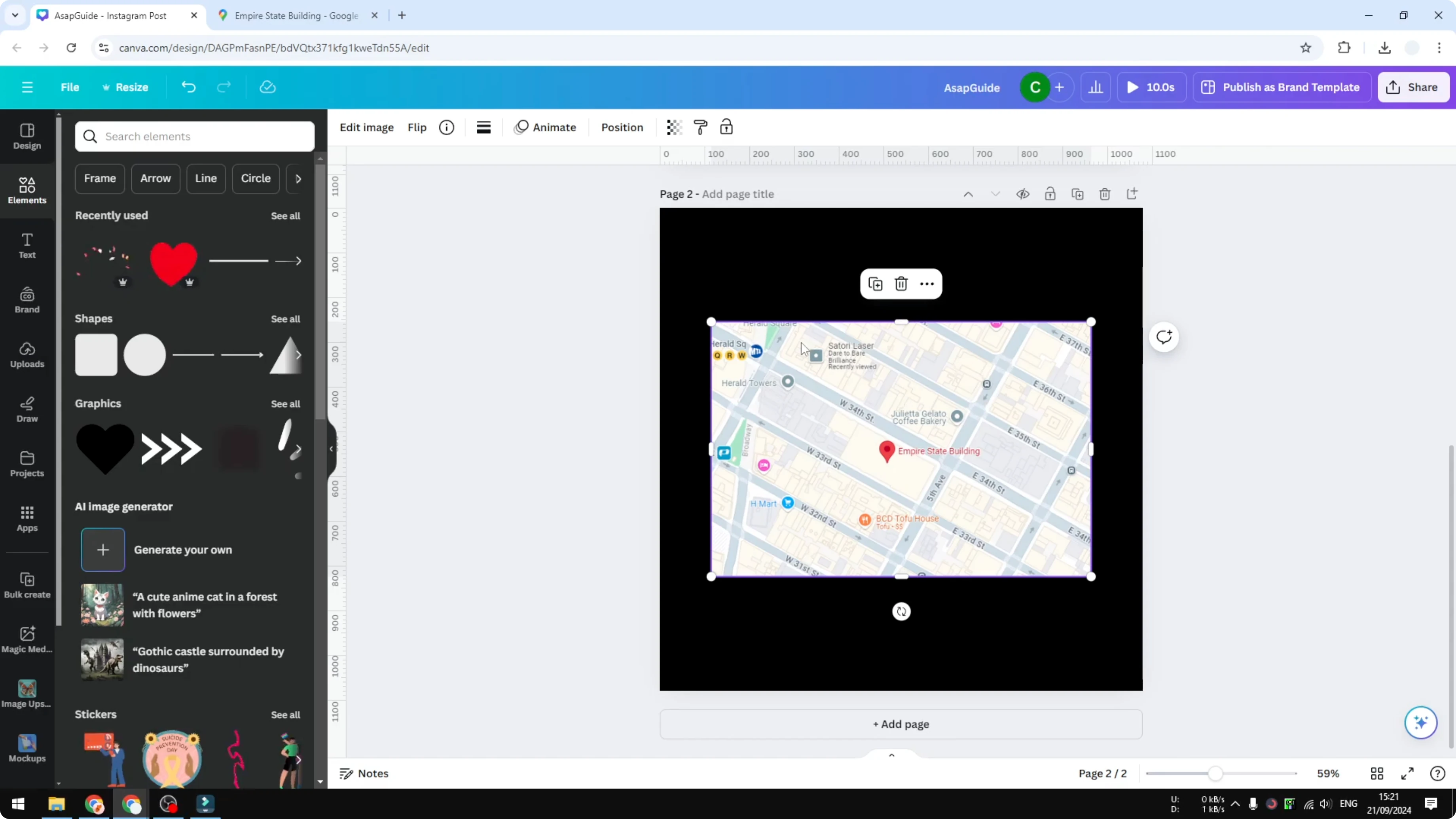This screenshot has height=819, width=1456.
Task: Click the zoom slider handle
Action: click(1215, 773)
